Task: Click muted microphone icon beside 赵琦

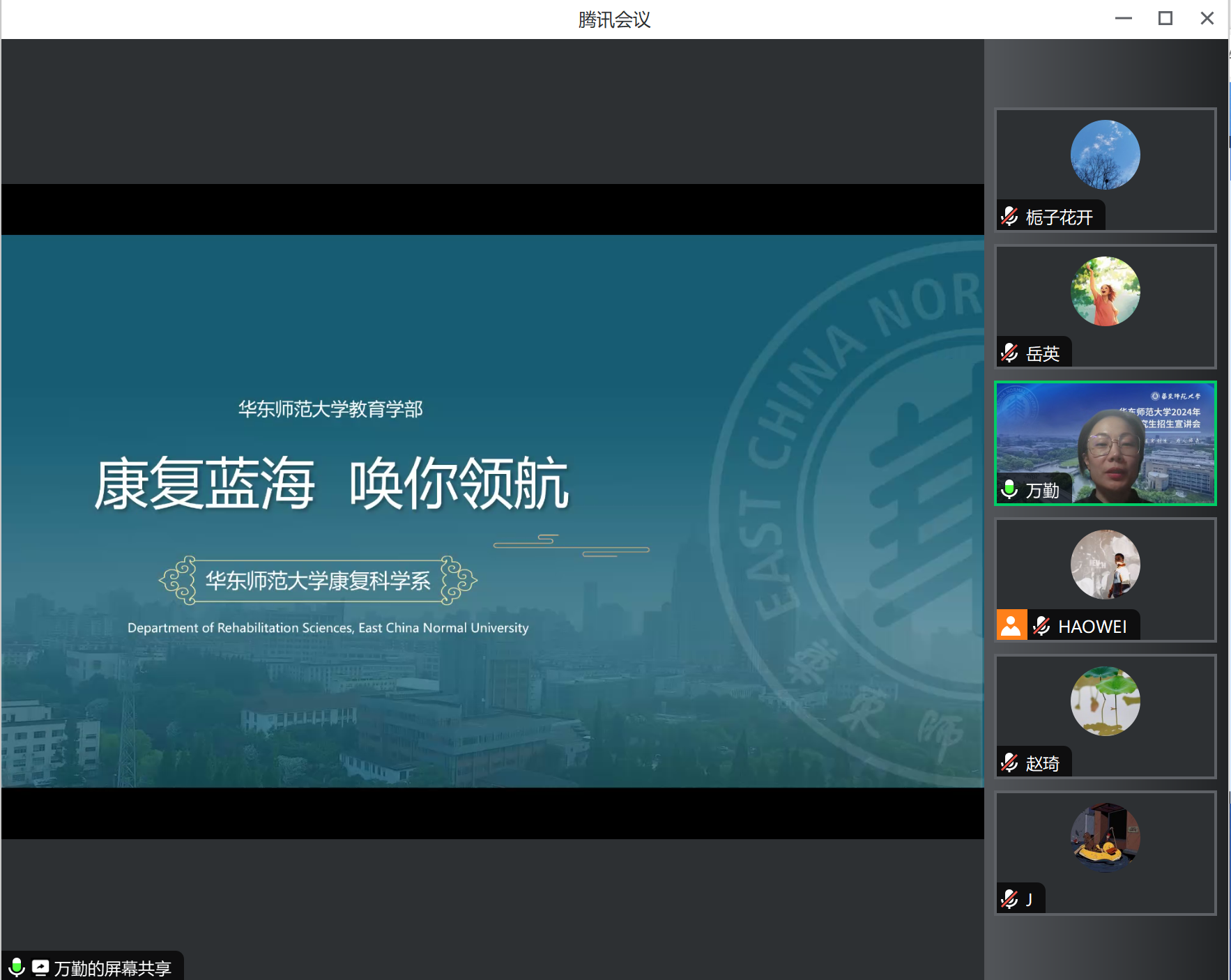Action: coord(1009,763)
